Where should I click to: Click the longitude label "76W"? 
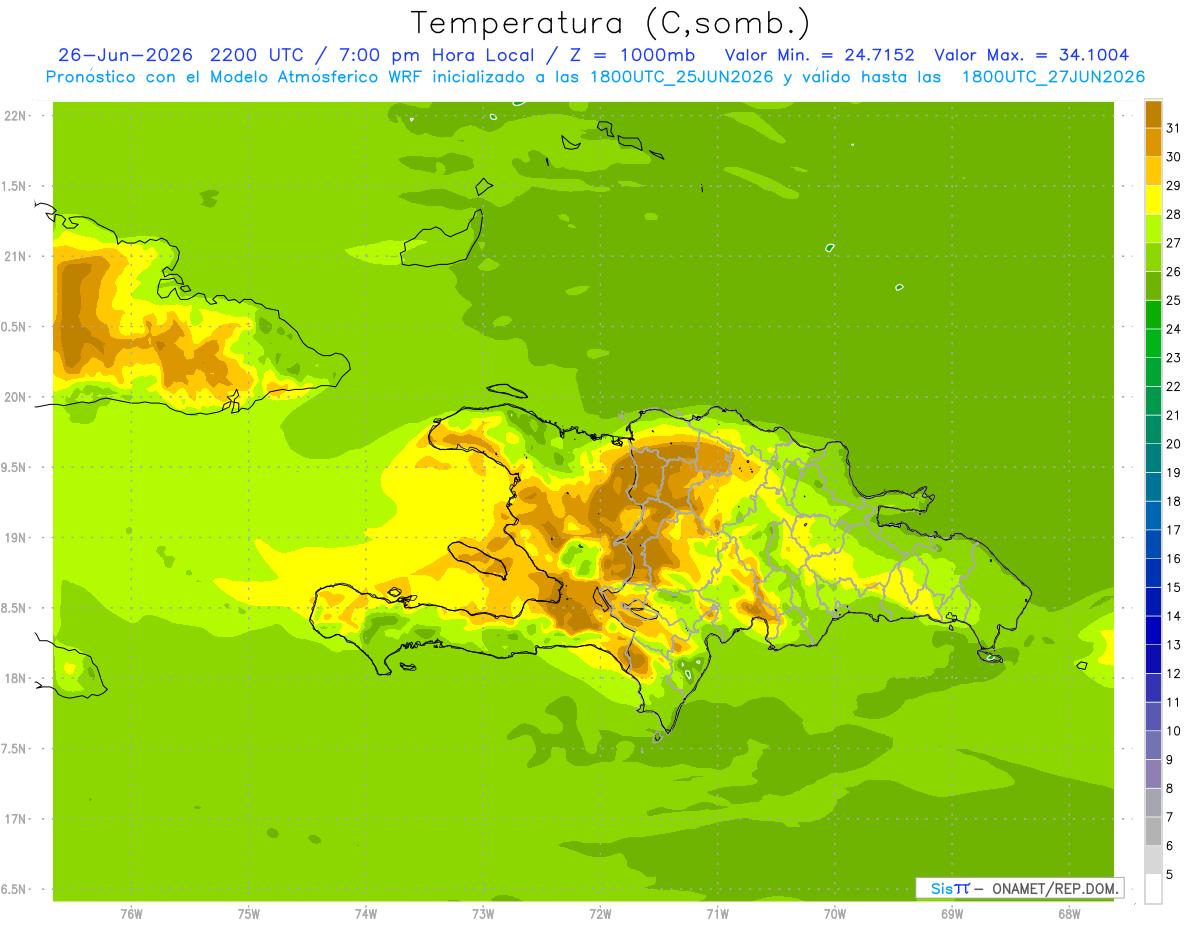(x=131, y=914)
